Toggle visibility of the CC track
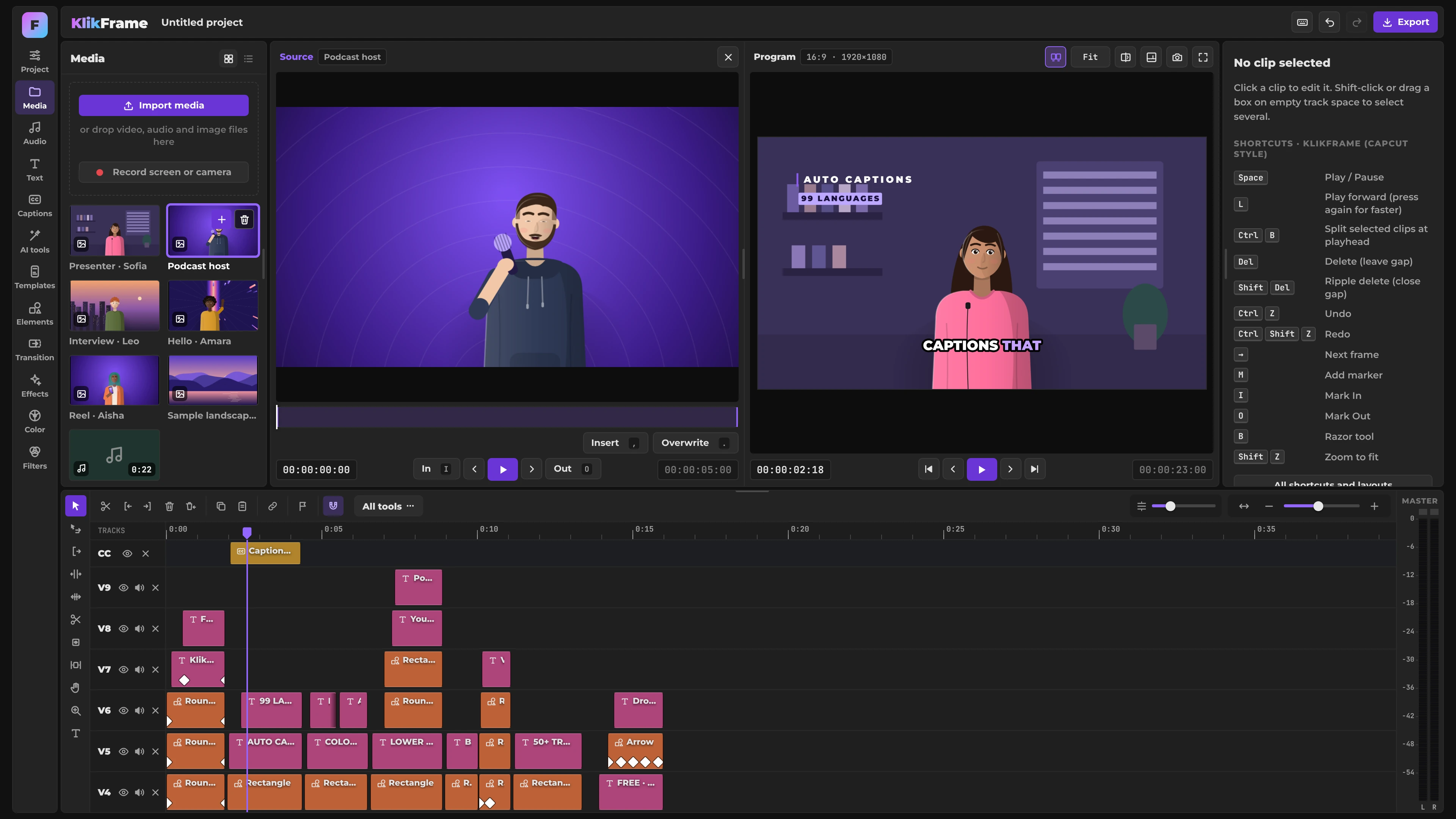Image resolution: width=1456 pixels, height=819 pixels. (127, 553)
